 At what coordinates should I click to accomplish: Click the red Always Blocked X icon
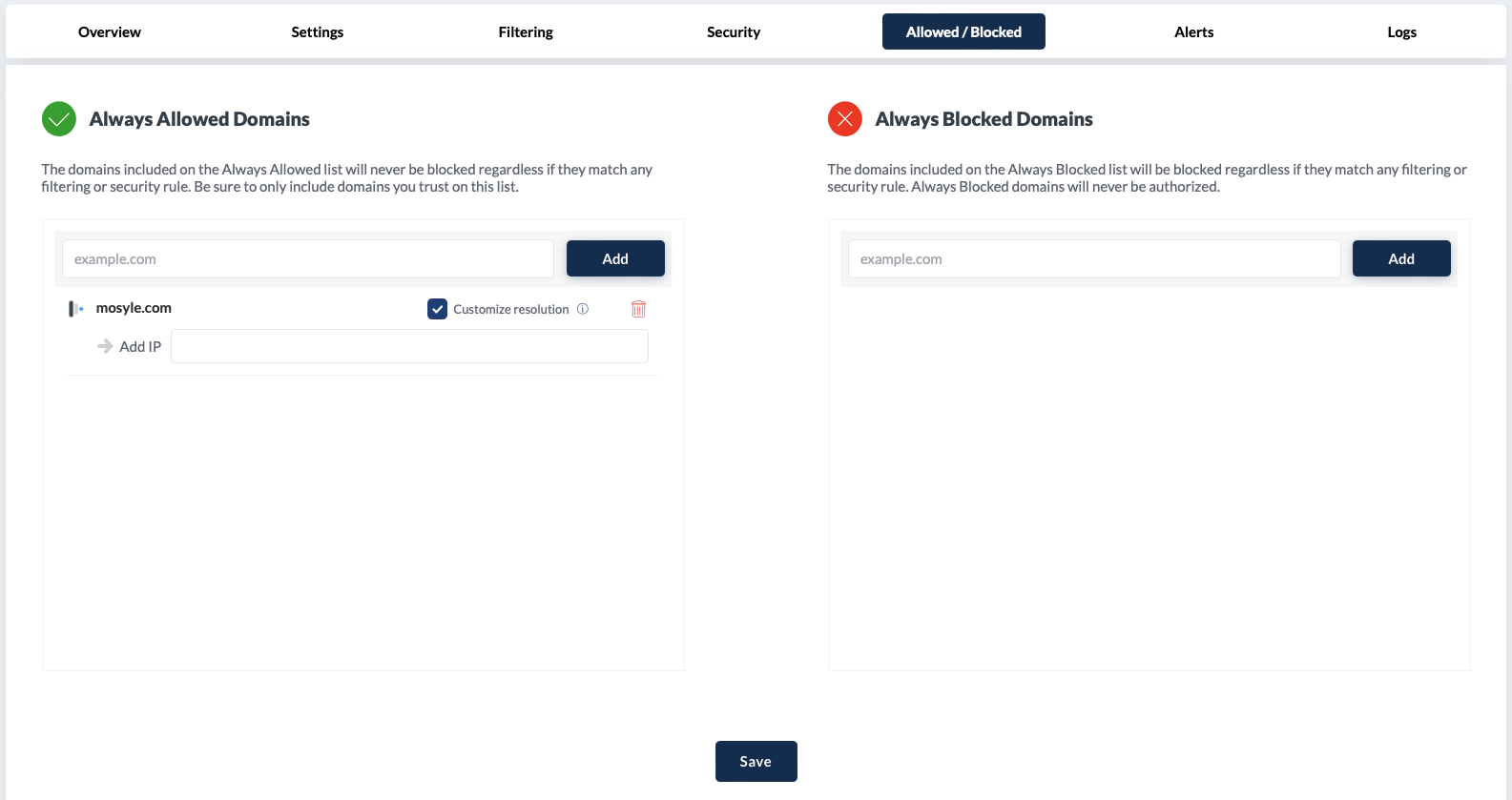coord(844,119)
